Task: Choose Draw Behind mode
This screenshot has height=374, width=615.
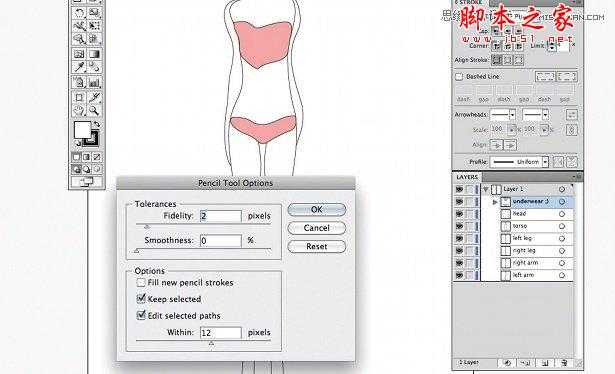Action: point(87,169)
